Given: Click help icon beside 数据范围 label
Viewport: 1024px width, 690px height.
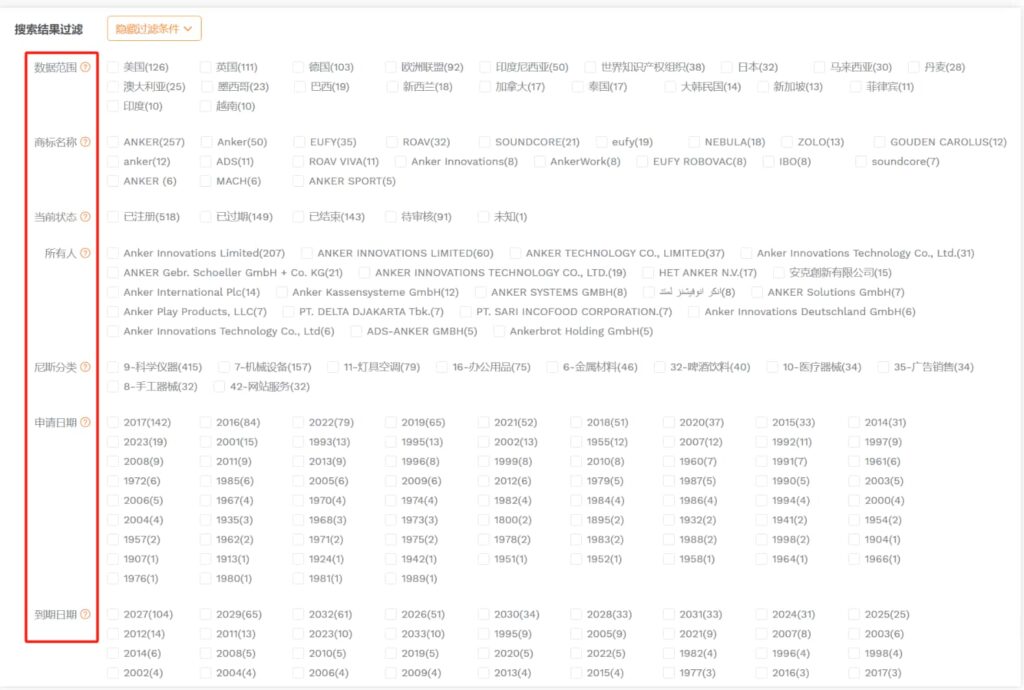Looking at the screenshot, I should [85, 67].
